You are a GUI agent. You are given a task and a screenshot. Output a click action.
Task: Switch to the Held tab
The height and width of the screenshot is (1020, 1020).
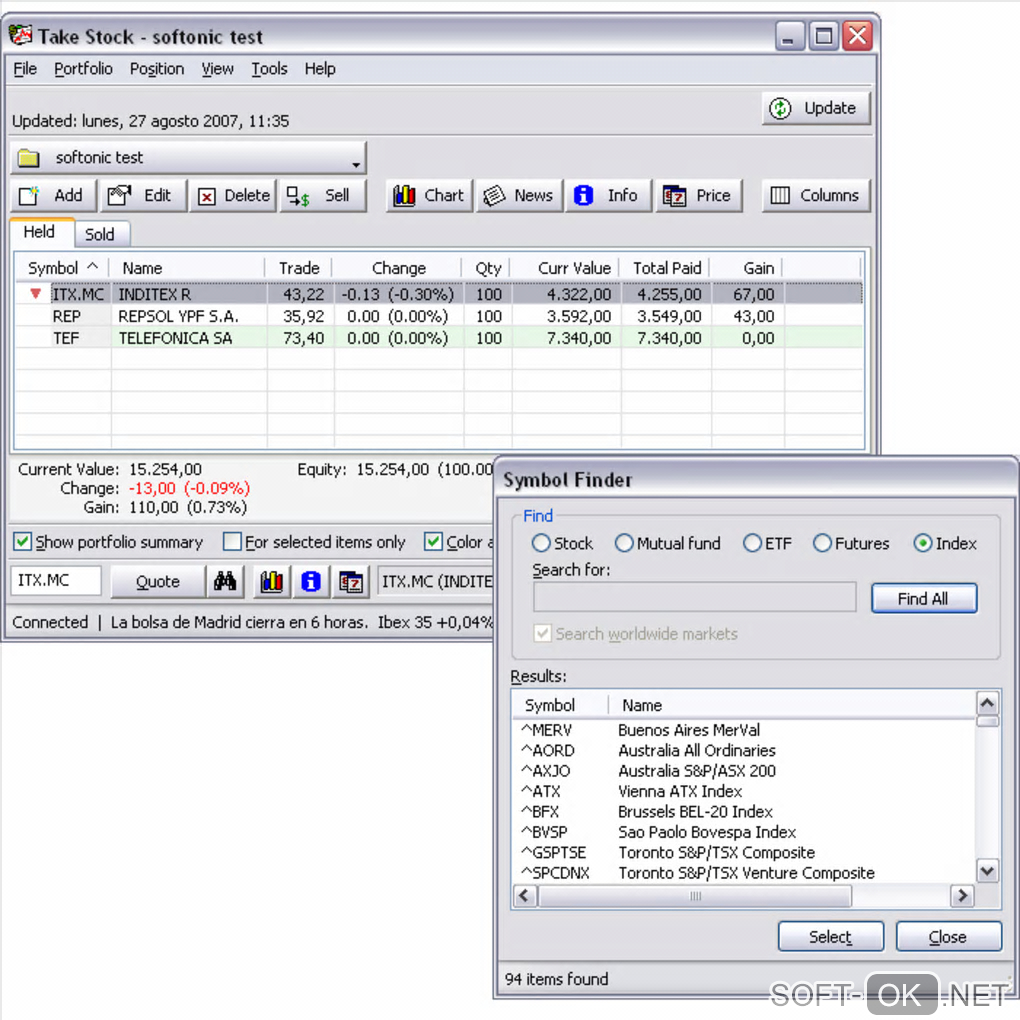(40, 232)
